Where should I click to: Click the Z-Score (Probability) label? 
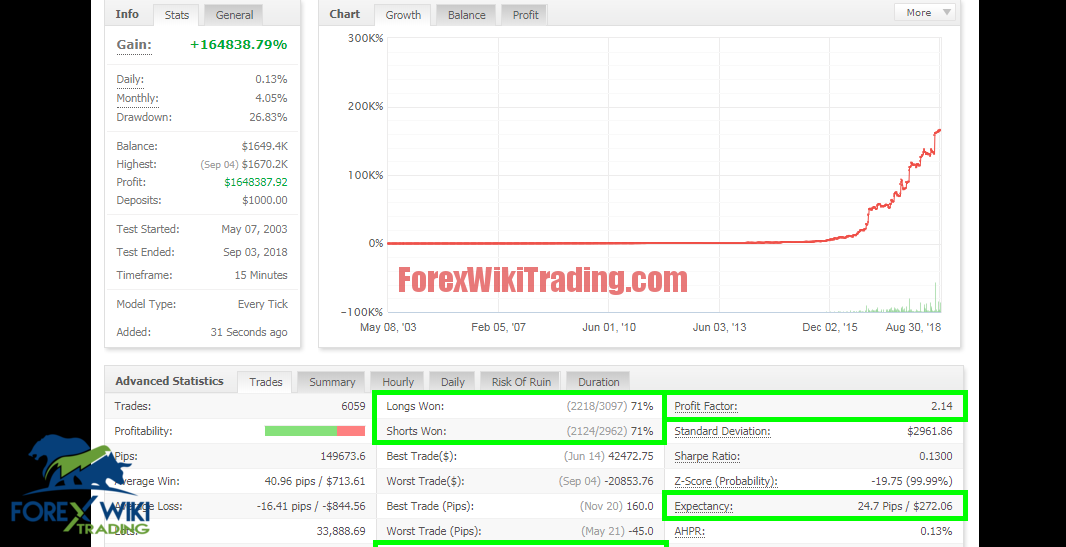(x=725, y=481)
